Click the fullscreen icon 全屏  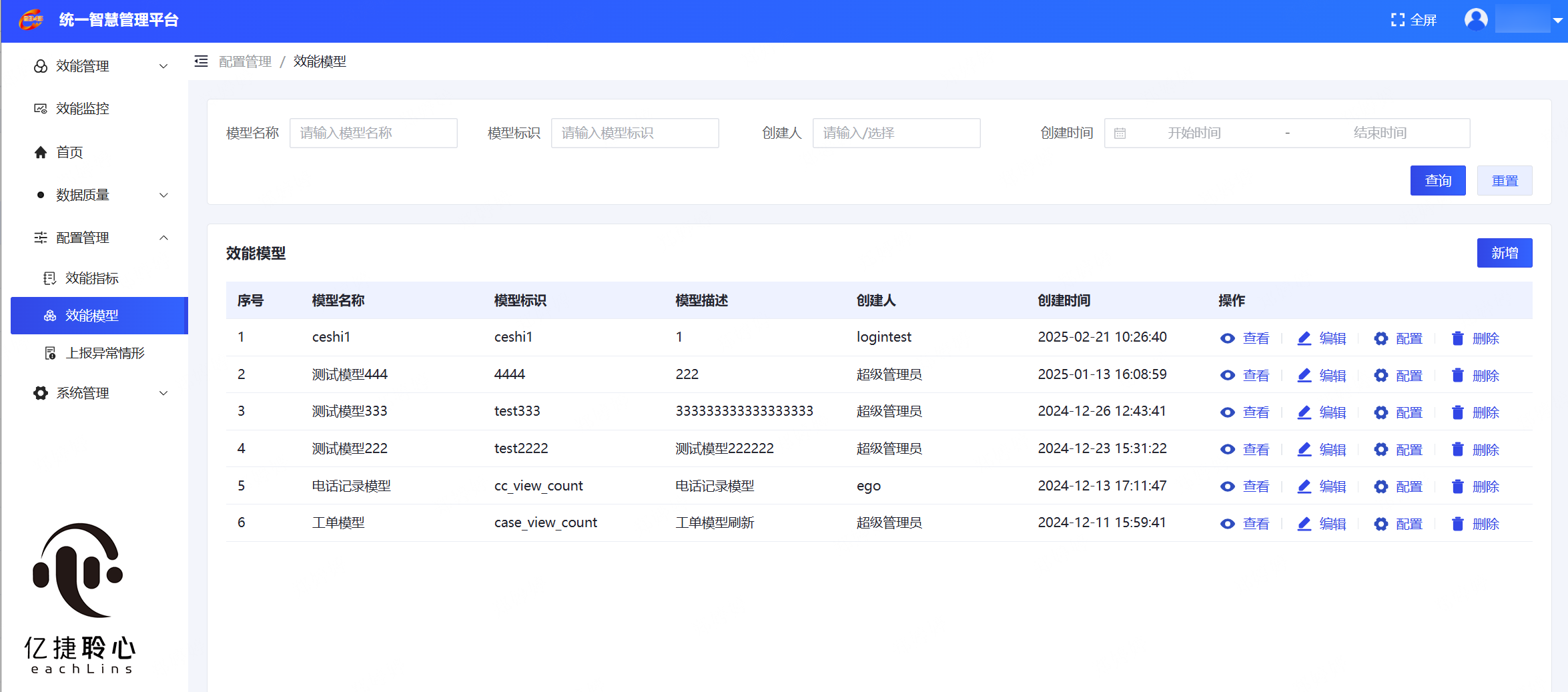coord(1397,20)
